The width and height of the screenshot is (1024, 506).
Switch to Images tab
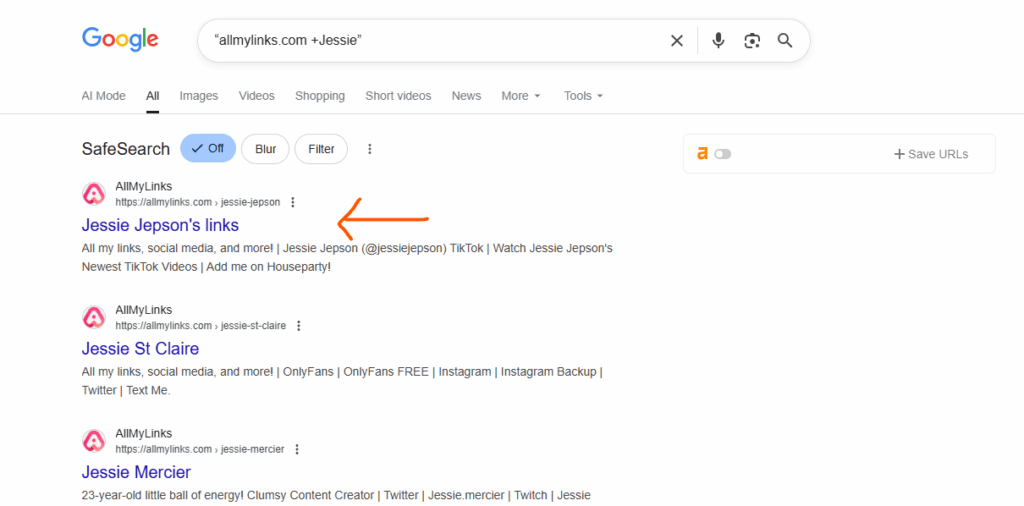199,96
